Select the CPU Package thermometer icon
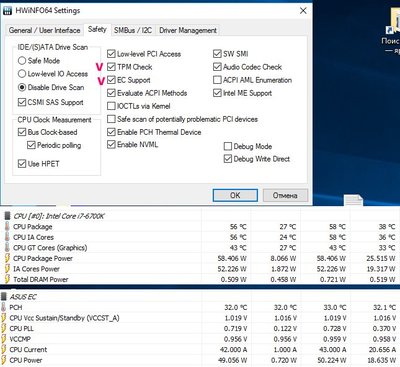400x367 pixels. pos(7,227)
